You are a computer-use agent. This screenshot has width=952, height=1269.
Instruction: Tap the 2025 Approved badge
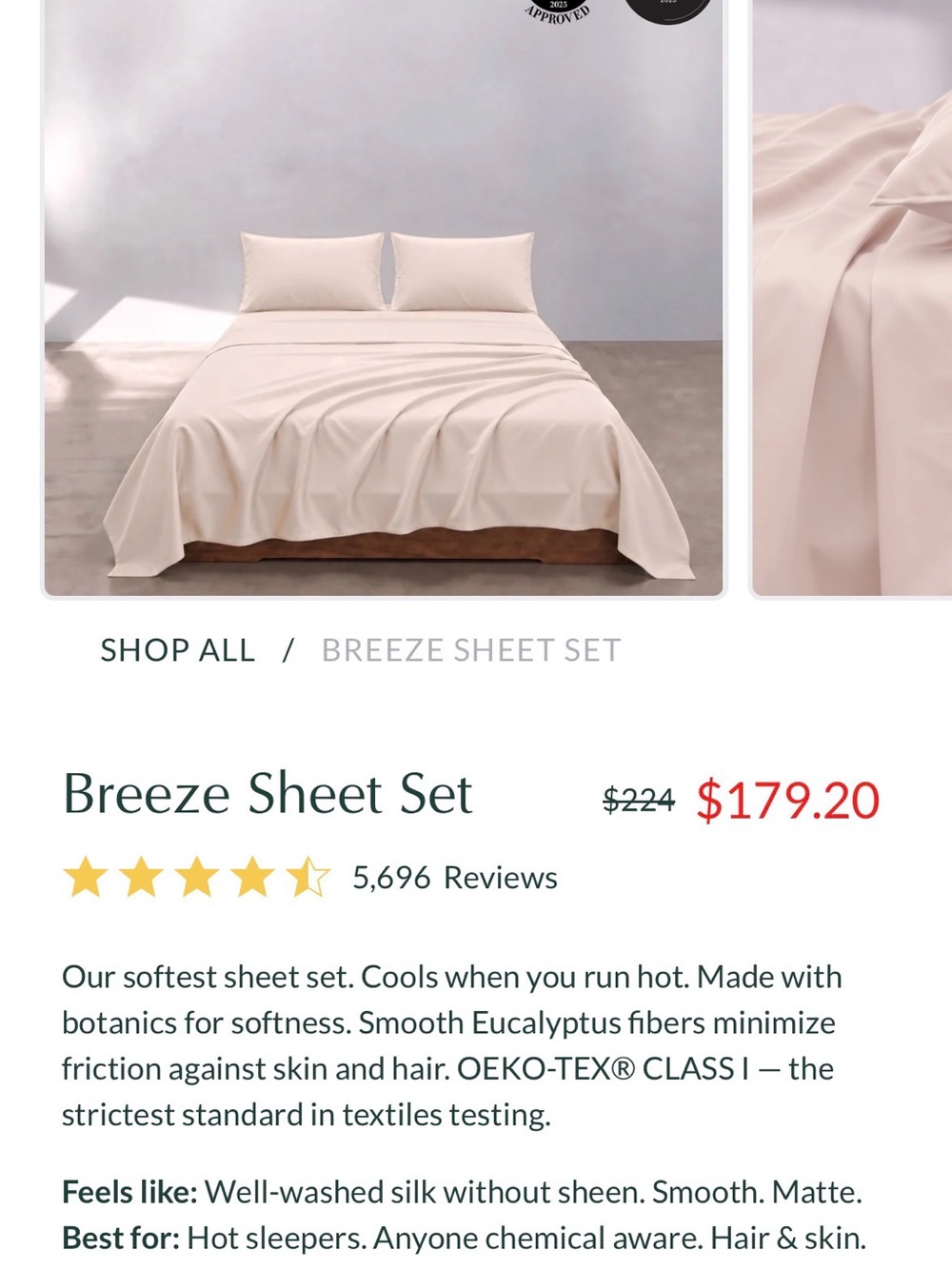pos(559,10)
